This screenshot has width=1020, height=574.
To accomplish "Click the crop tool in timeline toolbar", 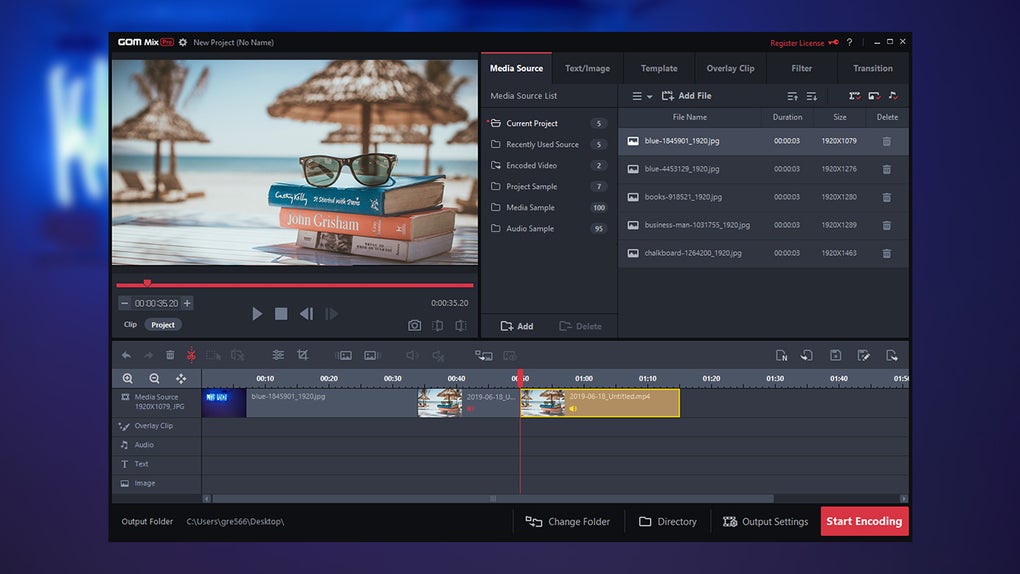I will tap(302, 355).
